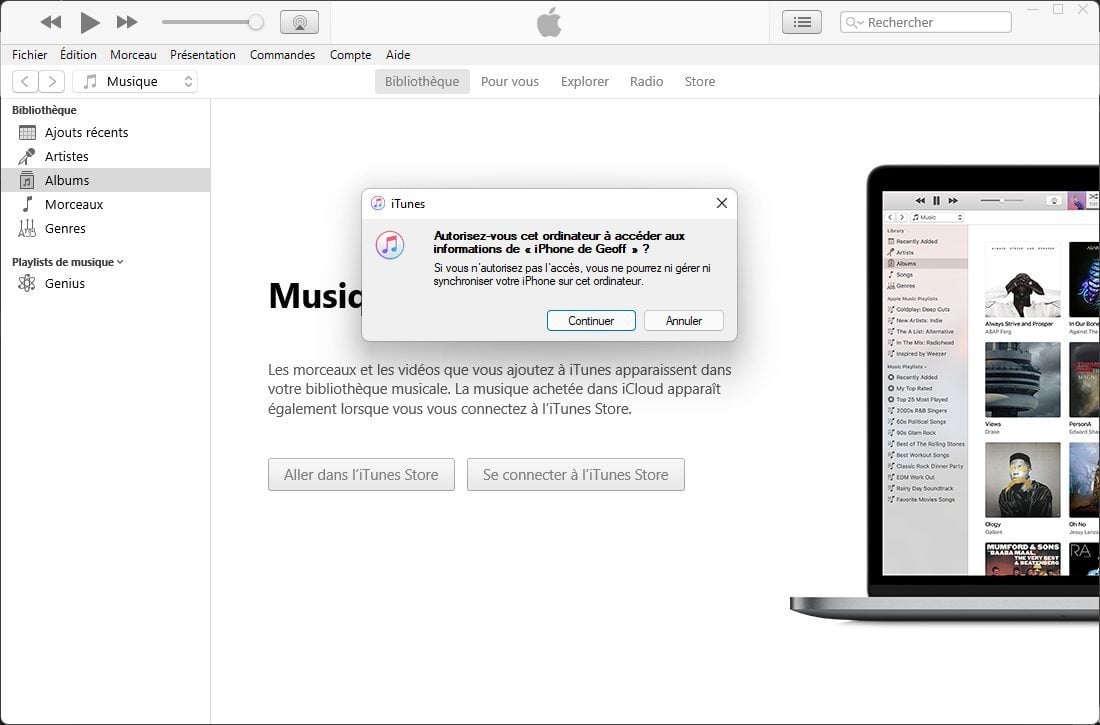1100x725 pixels.
Task: Select Morceaux in the sidebar
Action: (x=105, y=204)
